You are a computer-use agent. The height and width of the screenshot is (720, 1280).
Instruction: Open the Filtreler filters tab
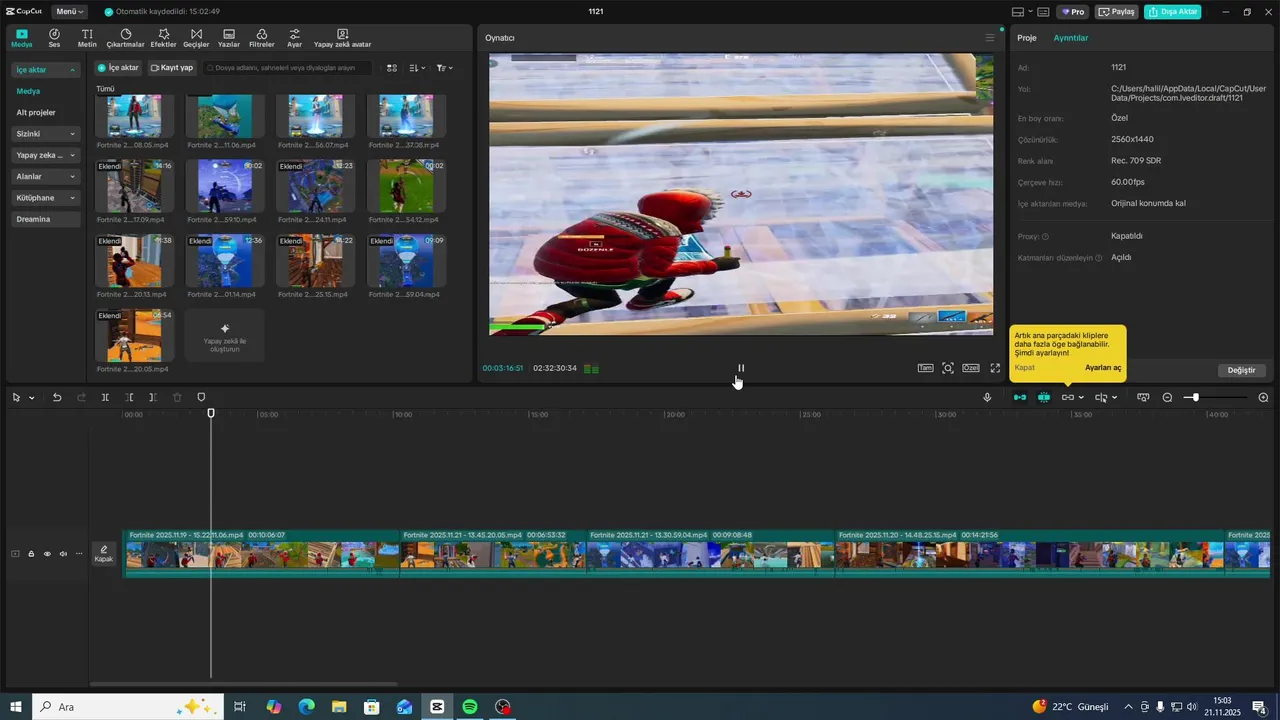tap(261, 38)
